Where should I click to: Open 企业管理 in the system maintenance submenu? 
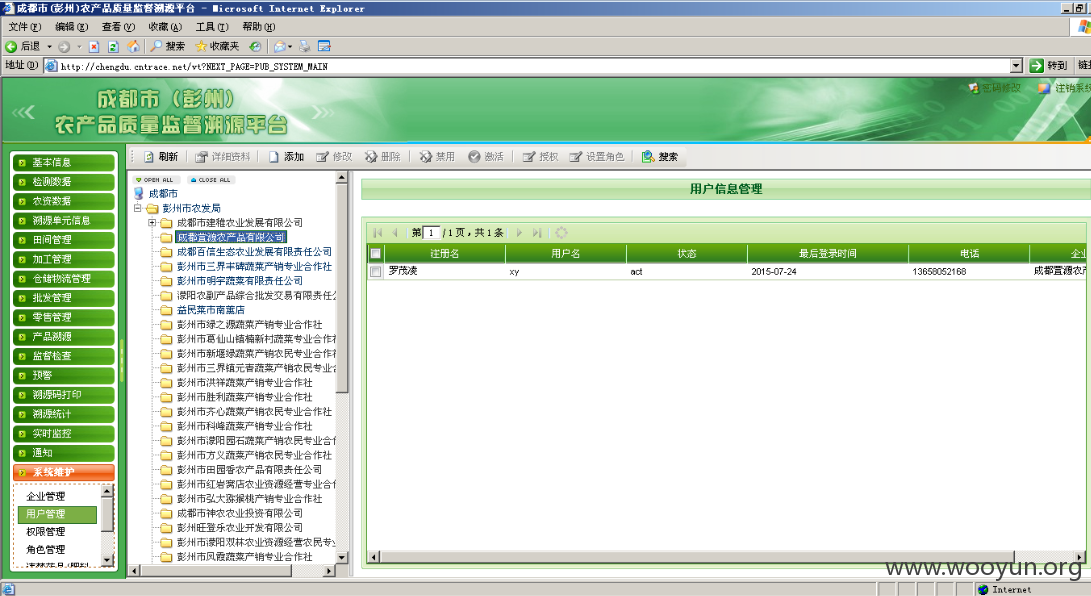[x=46, y=496]
